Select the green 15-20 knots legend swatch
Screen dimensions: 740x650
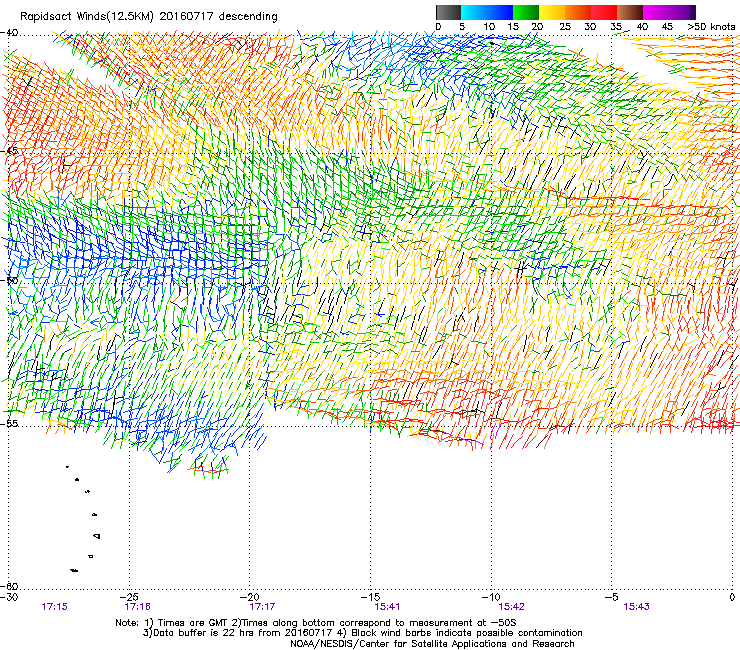(526, 12)
